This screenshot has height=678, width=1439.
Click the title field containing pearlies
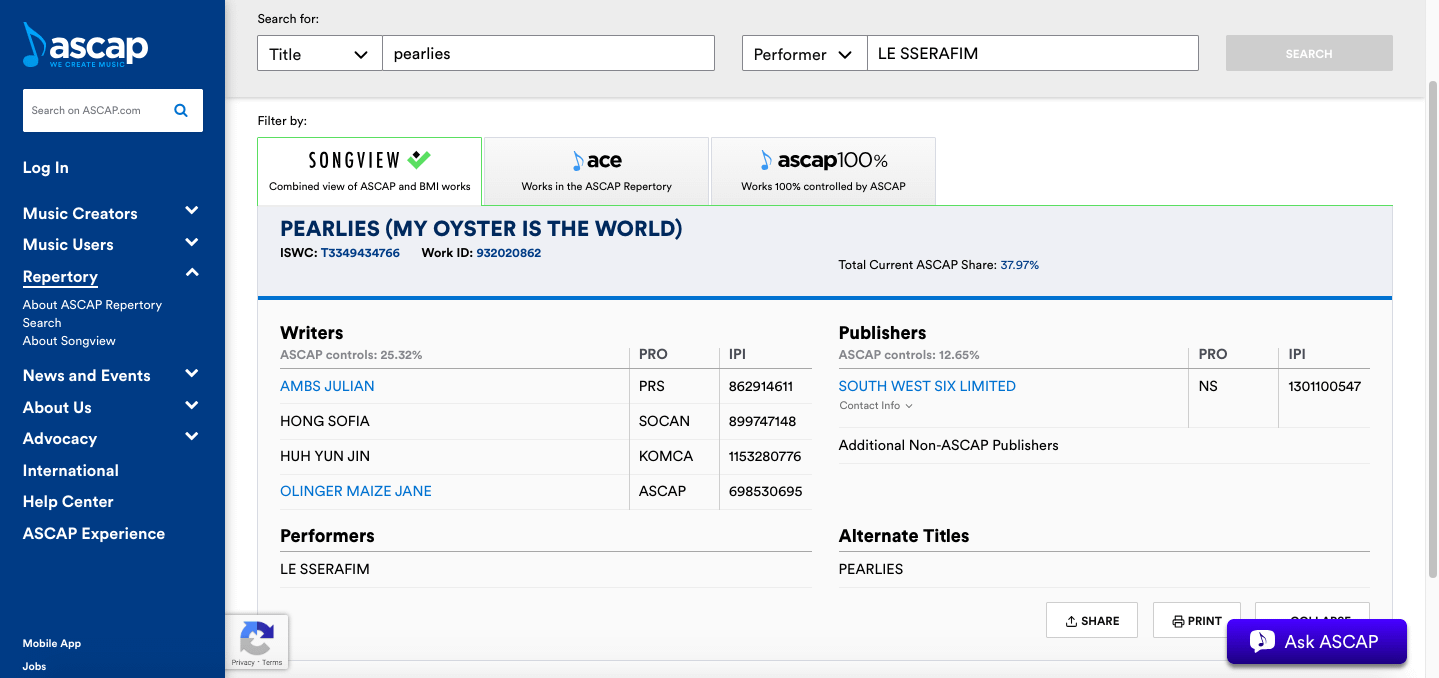(x=547, y=54)
